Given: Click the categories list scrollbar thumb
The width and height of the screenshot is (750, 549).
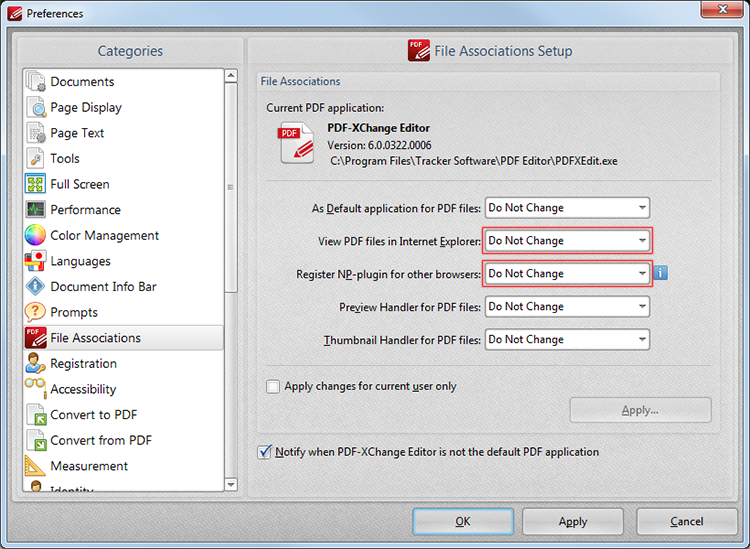Looking at the screenshot, I should [x=231, y=187].
